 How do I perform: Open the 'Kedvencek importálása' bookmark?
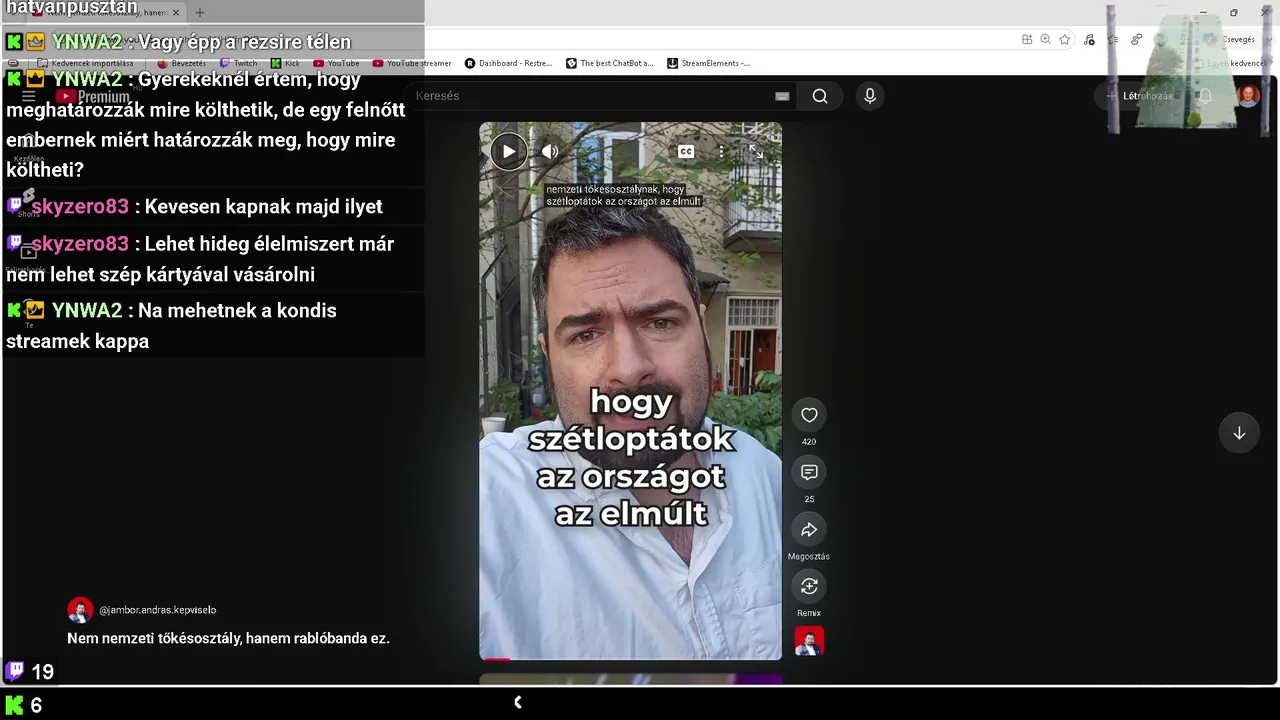tap(84, 63)
